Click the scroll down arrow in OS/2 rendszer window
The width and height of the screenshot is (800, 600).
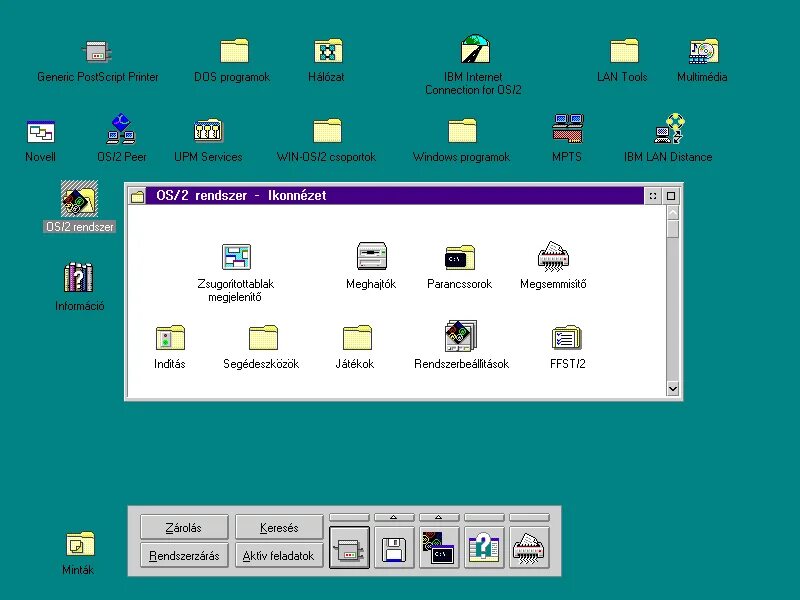[672, 389]
